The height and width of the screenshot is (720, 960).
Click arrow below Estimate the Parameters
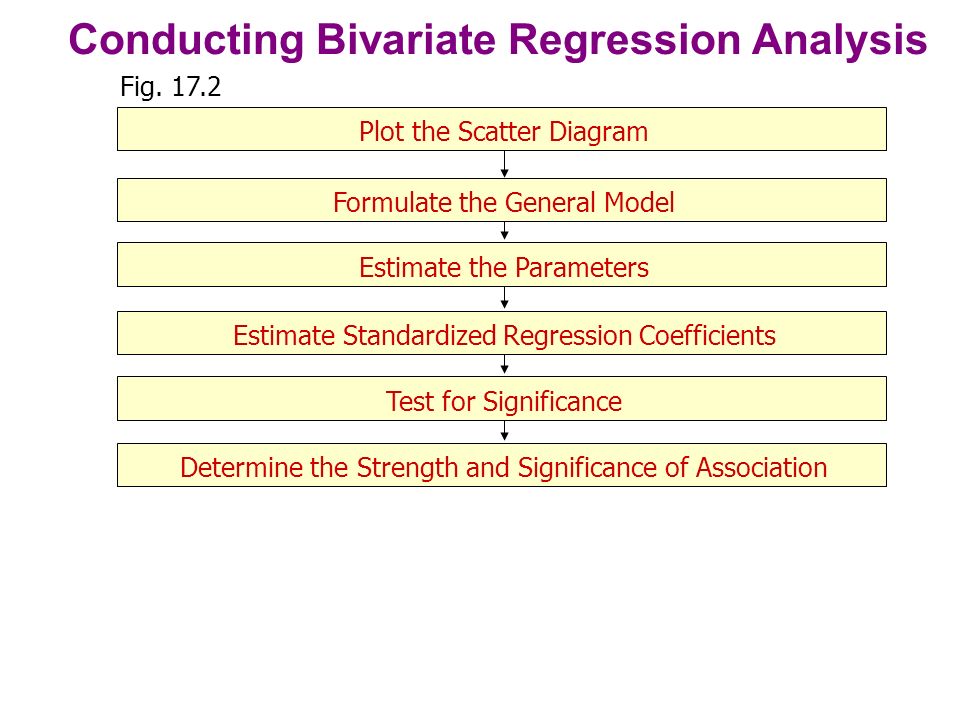point(504,299)
